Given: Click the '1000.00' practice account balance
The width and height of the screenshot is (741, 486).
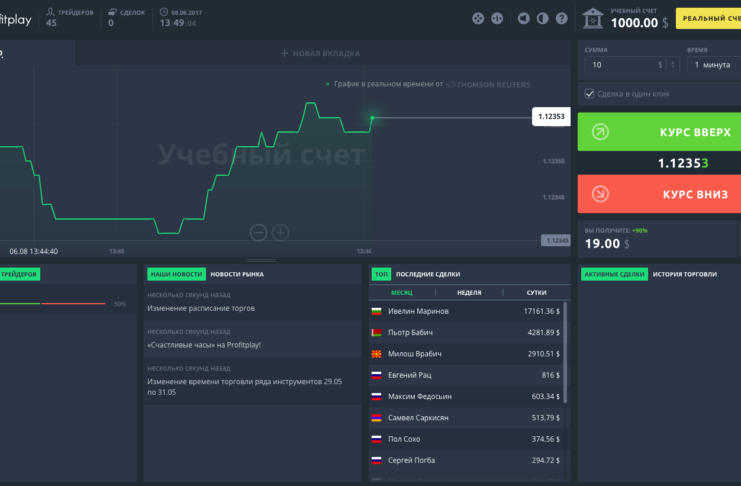Looking at the screenshot, I should [634, 23].
